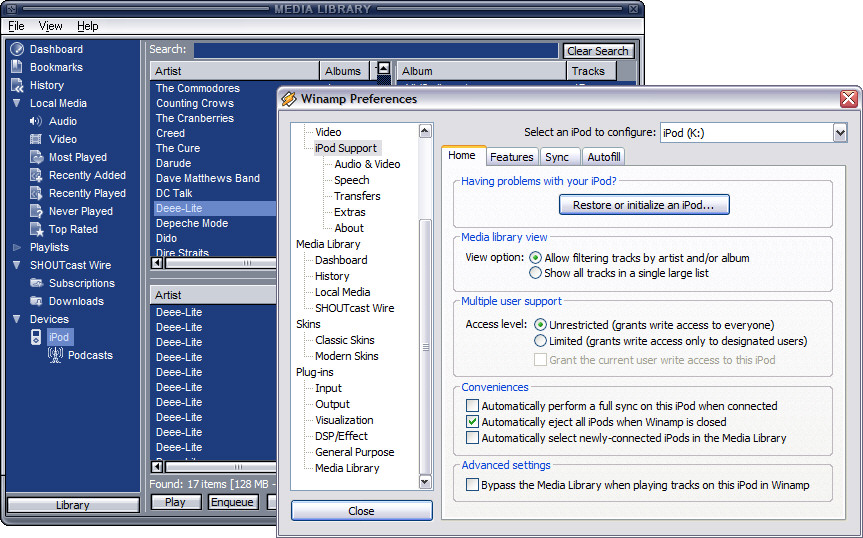Open DSP/Effect plug-ins page
The image size is (863, 538).
(x=341, y=436)
